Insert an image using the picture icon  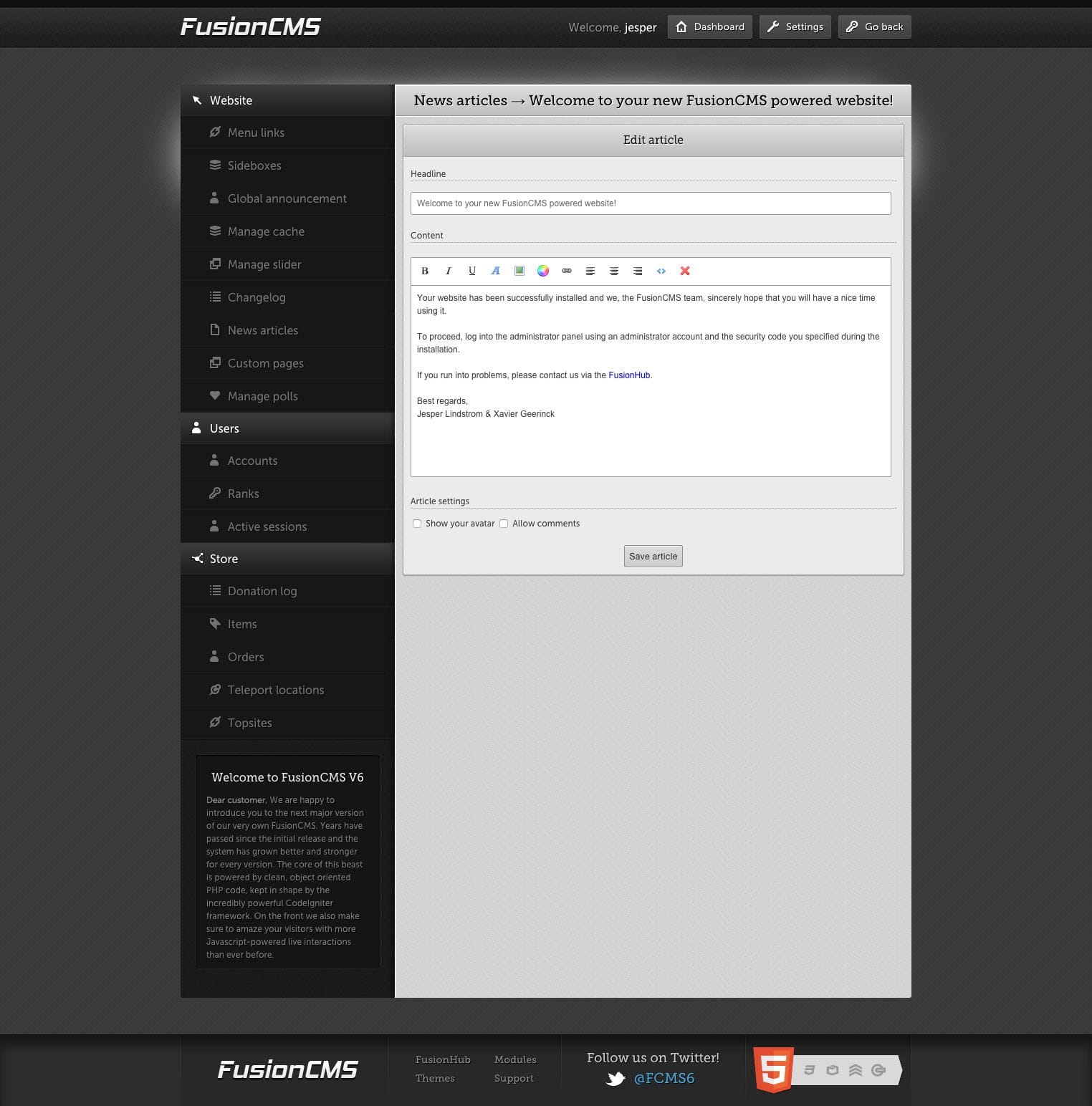point(519,271)
